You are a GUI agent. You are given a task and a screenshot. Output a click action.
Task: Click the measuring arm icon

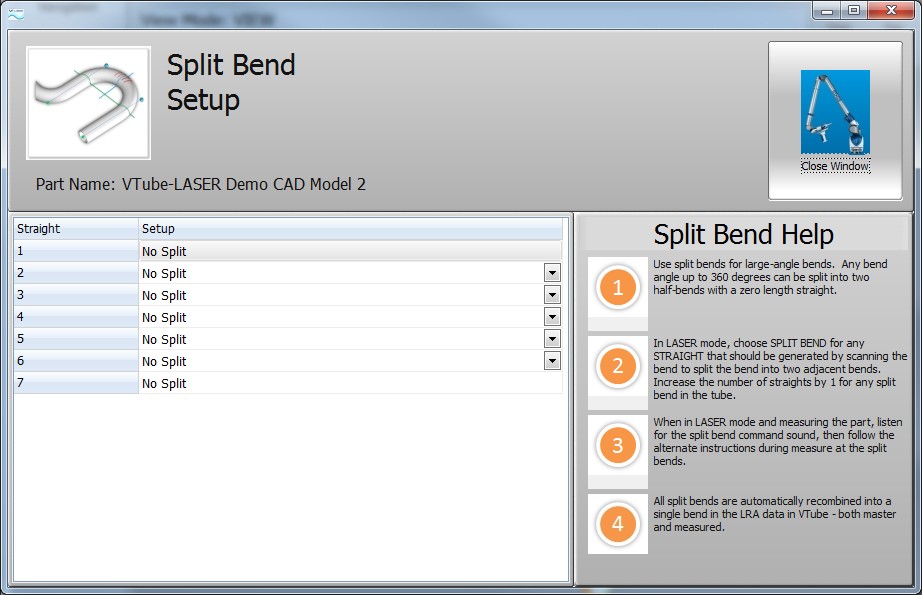pyautogui.click(x=835, y=112)
